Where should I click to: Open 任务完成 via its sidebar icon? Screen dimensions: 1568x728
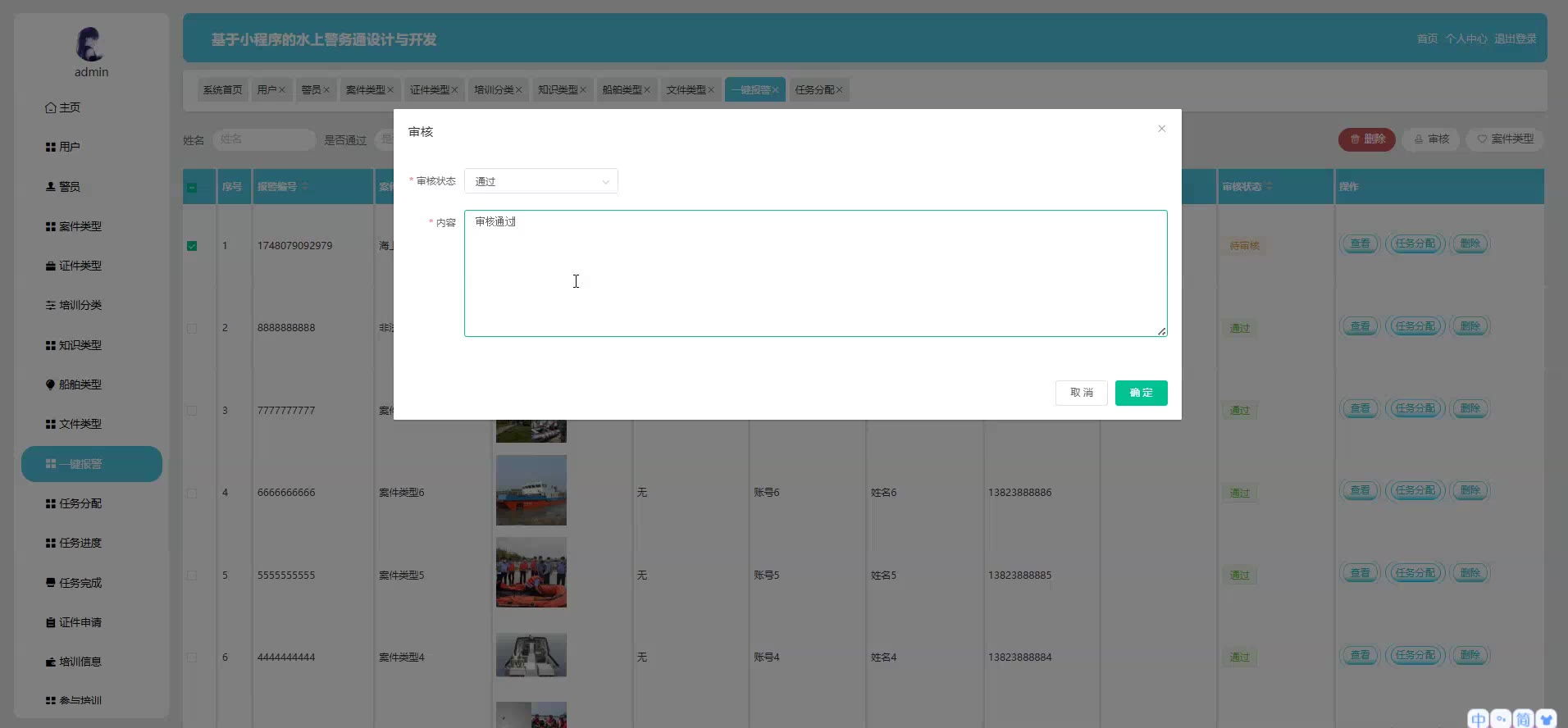51,583
